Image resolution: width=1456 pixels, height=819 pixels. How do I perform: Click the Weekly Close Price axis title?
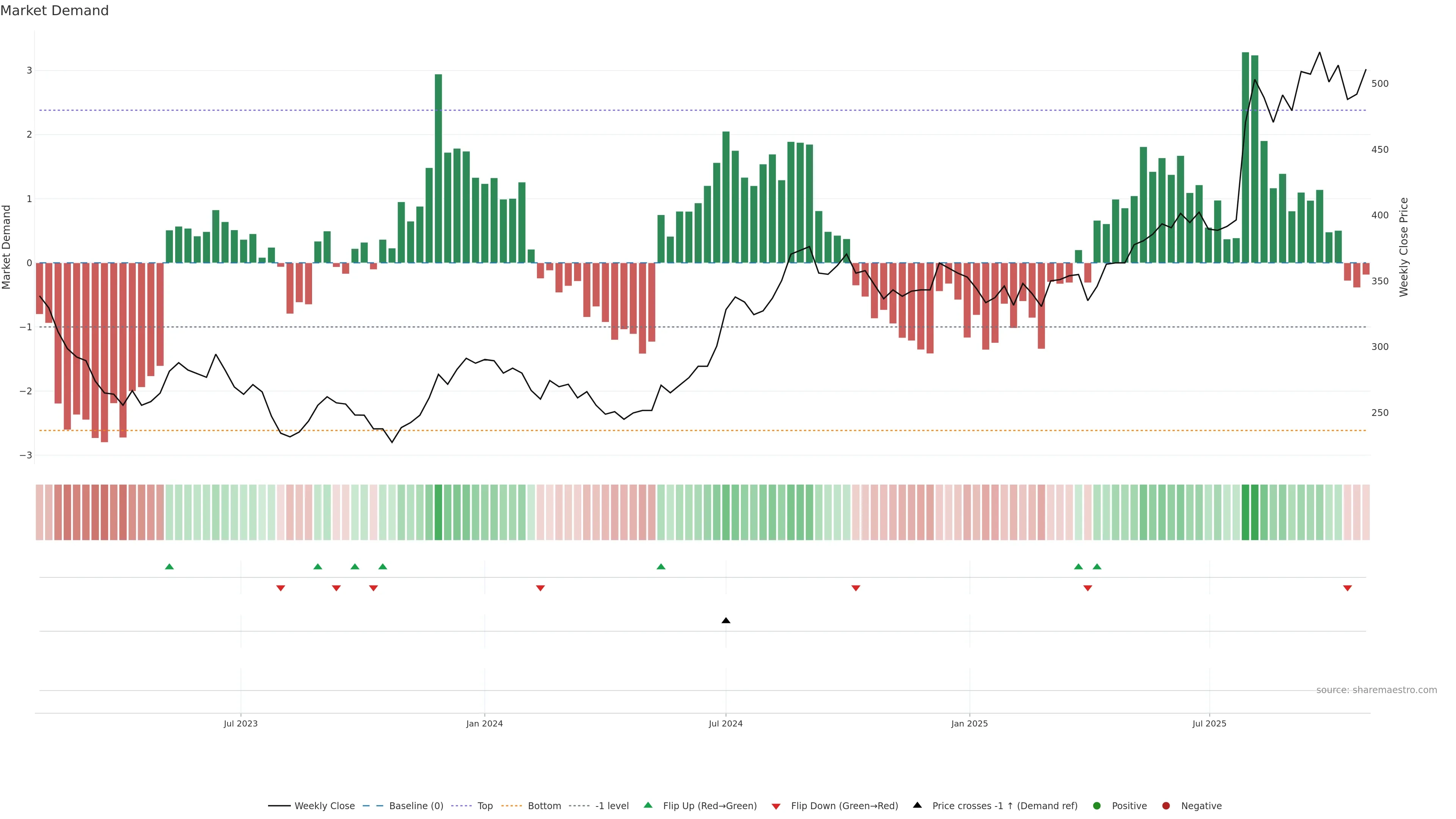tap(1403, 247)
